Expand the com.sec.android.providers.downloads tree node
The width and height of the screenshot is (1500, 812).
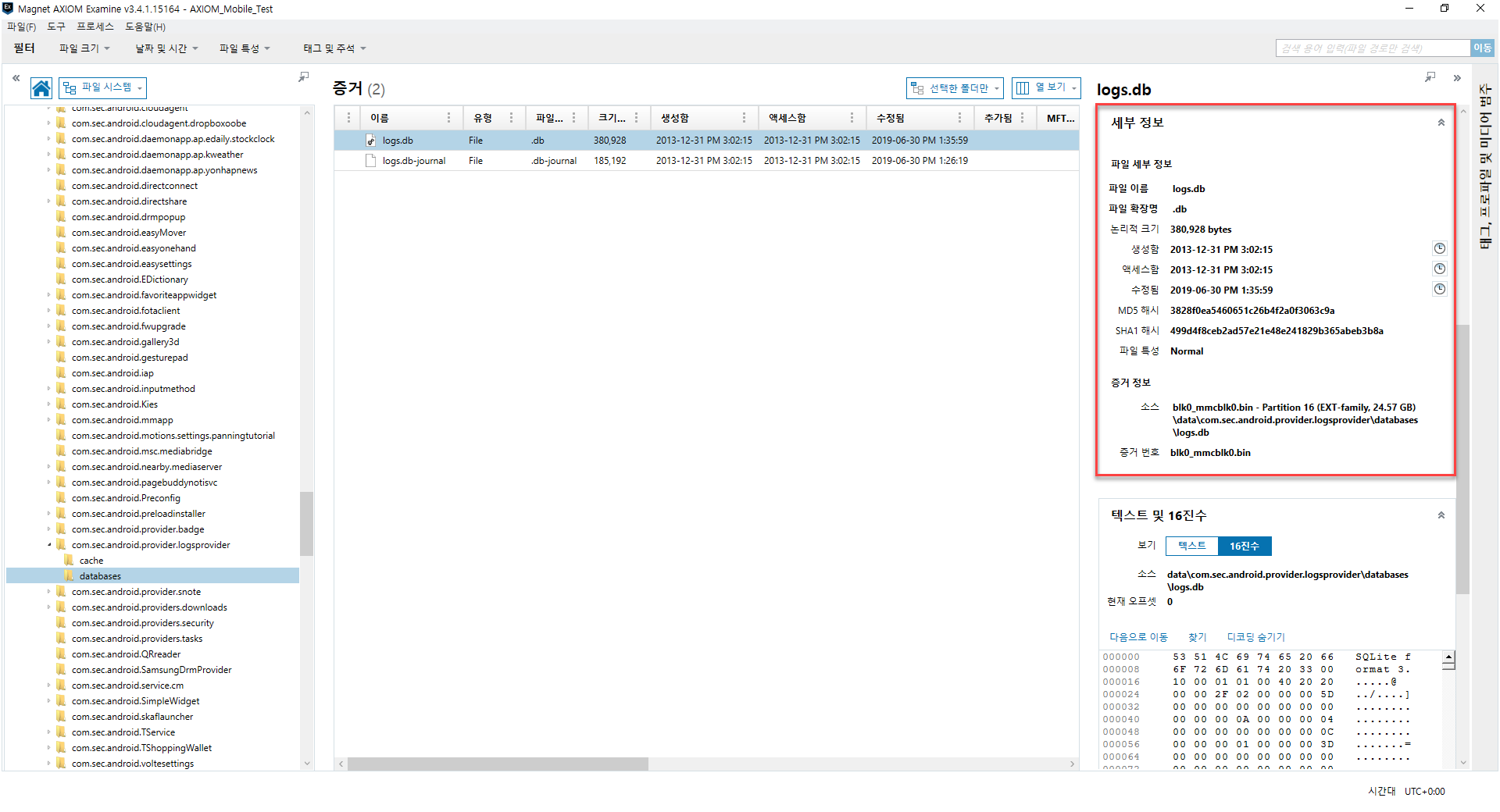pyautogui.click(x=49, y=607)
